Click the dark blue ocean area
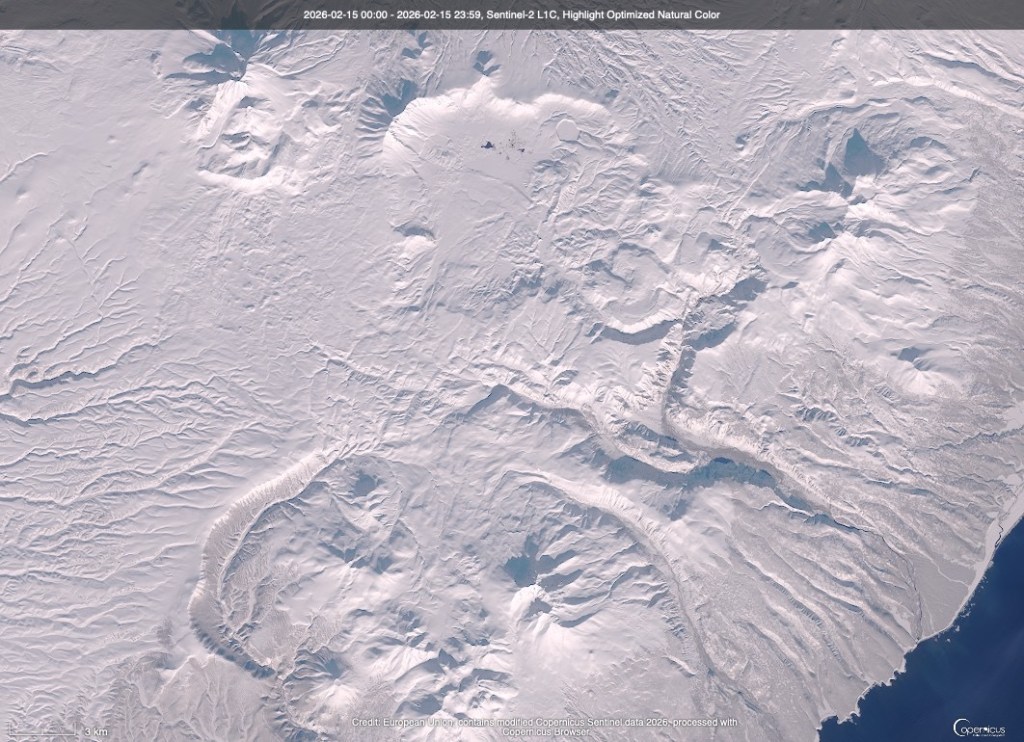 click(x=960, y=660)
